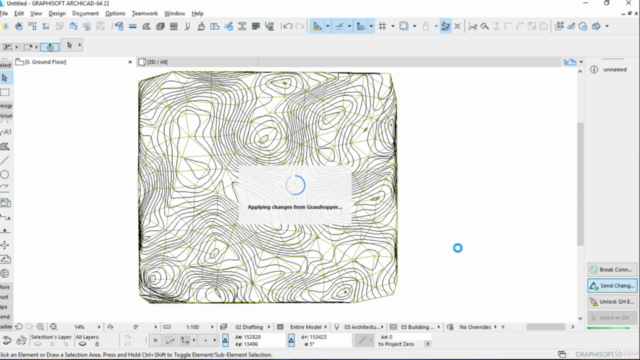Select the Text tool labeled A1
This screenshot has height=360, width=640.
pyautogui.click(x=6, y=132)
